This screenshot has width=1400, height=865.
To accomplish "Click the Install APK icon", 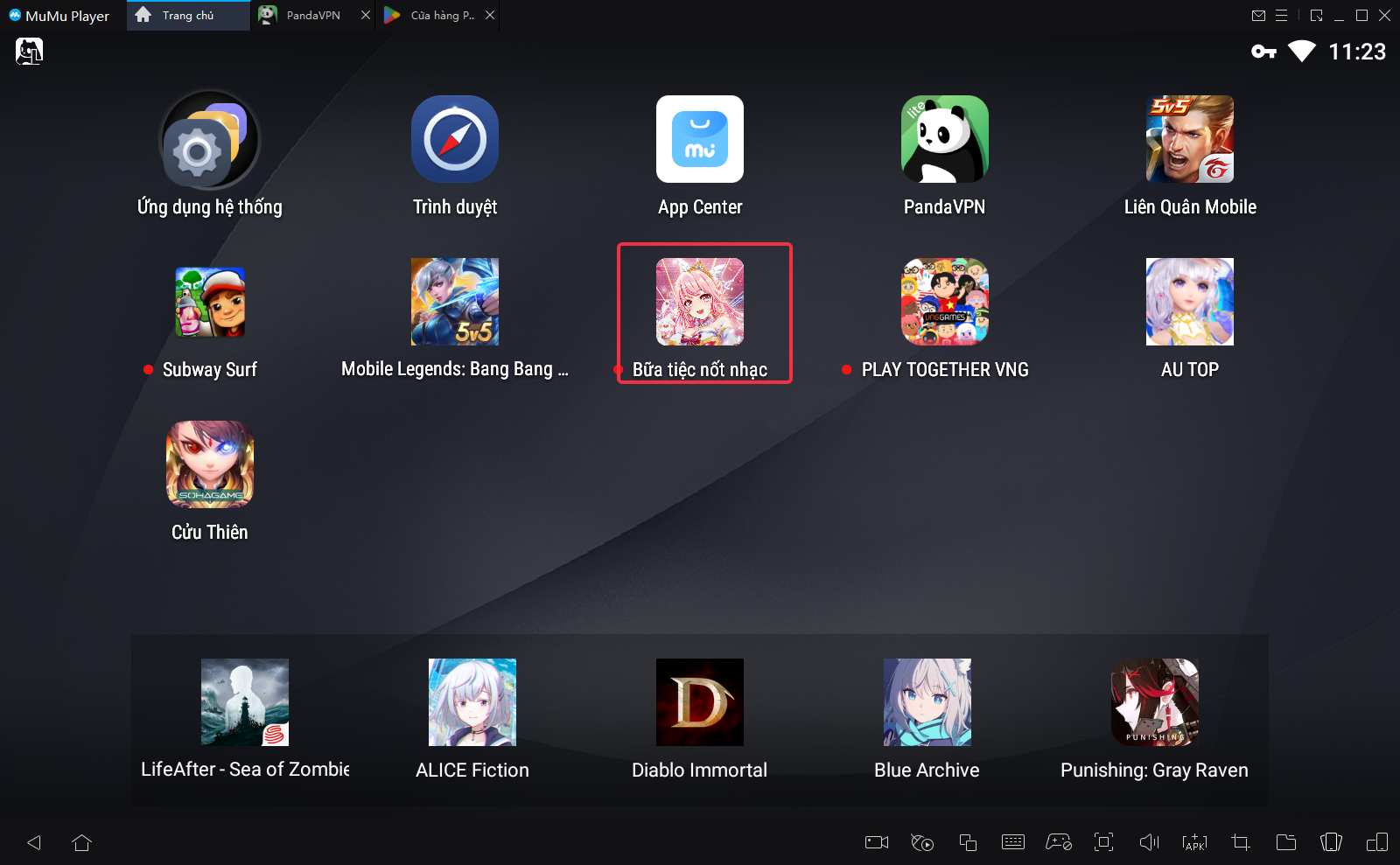I will 1194,842.
